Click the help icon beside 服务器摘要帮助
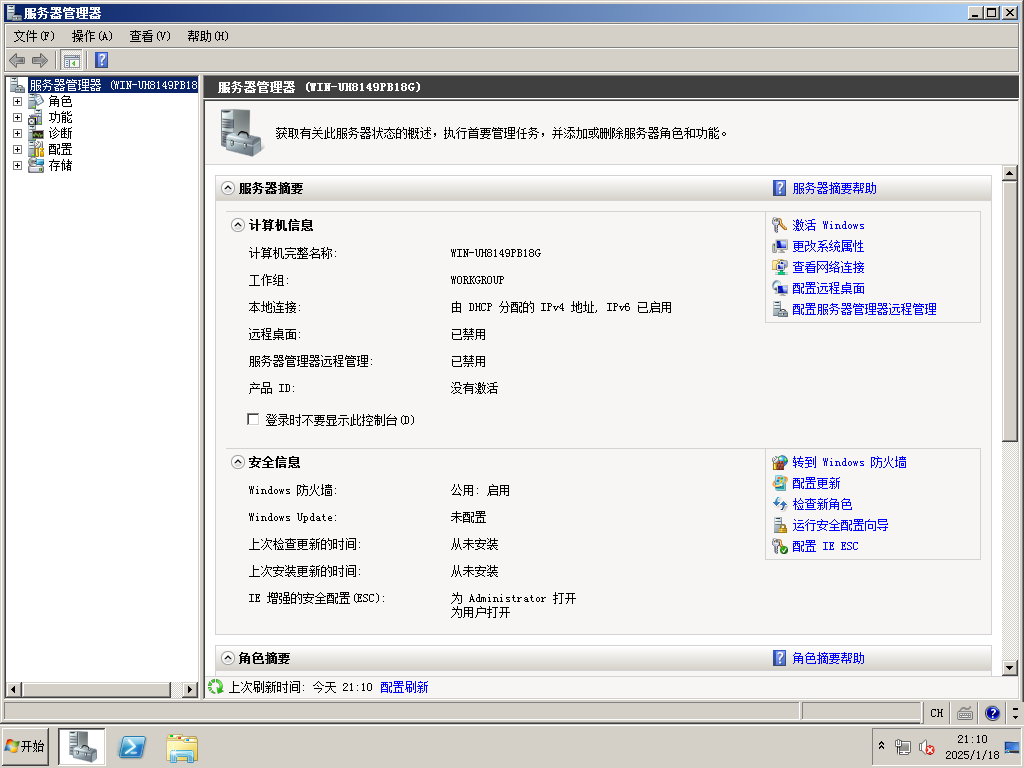 tap(779, 188)
